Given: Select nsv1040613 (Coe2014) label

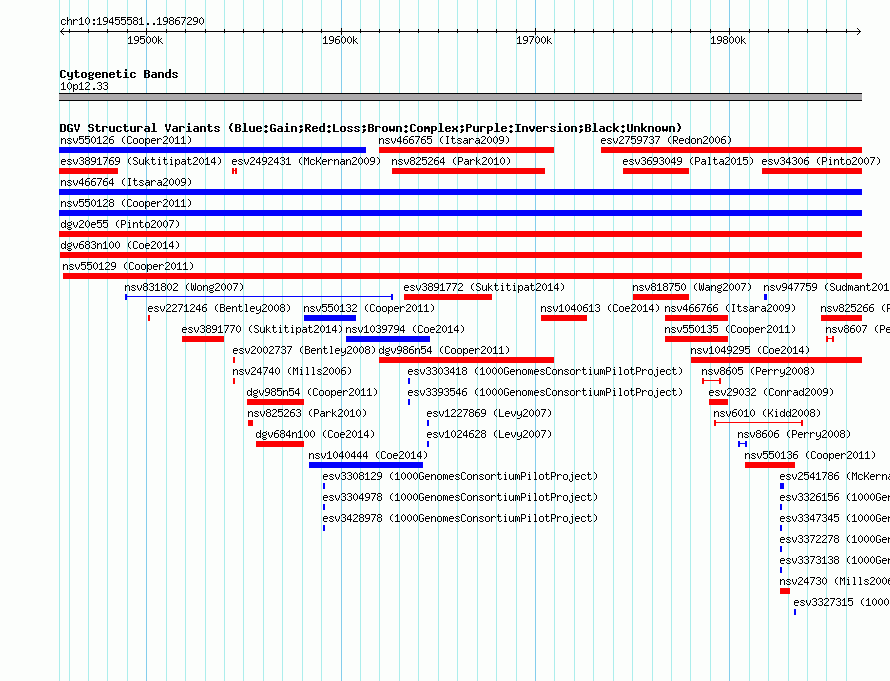Looking at the screenshot, I should pos(600,308).
